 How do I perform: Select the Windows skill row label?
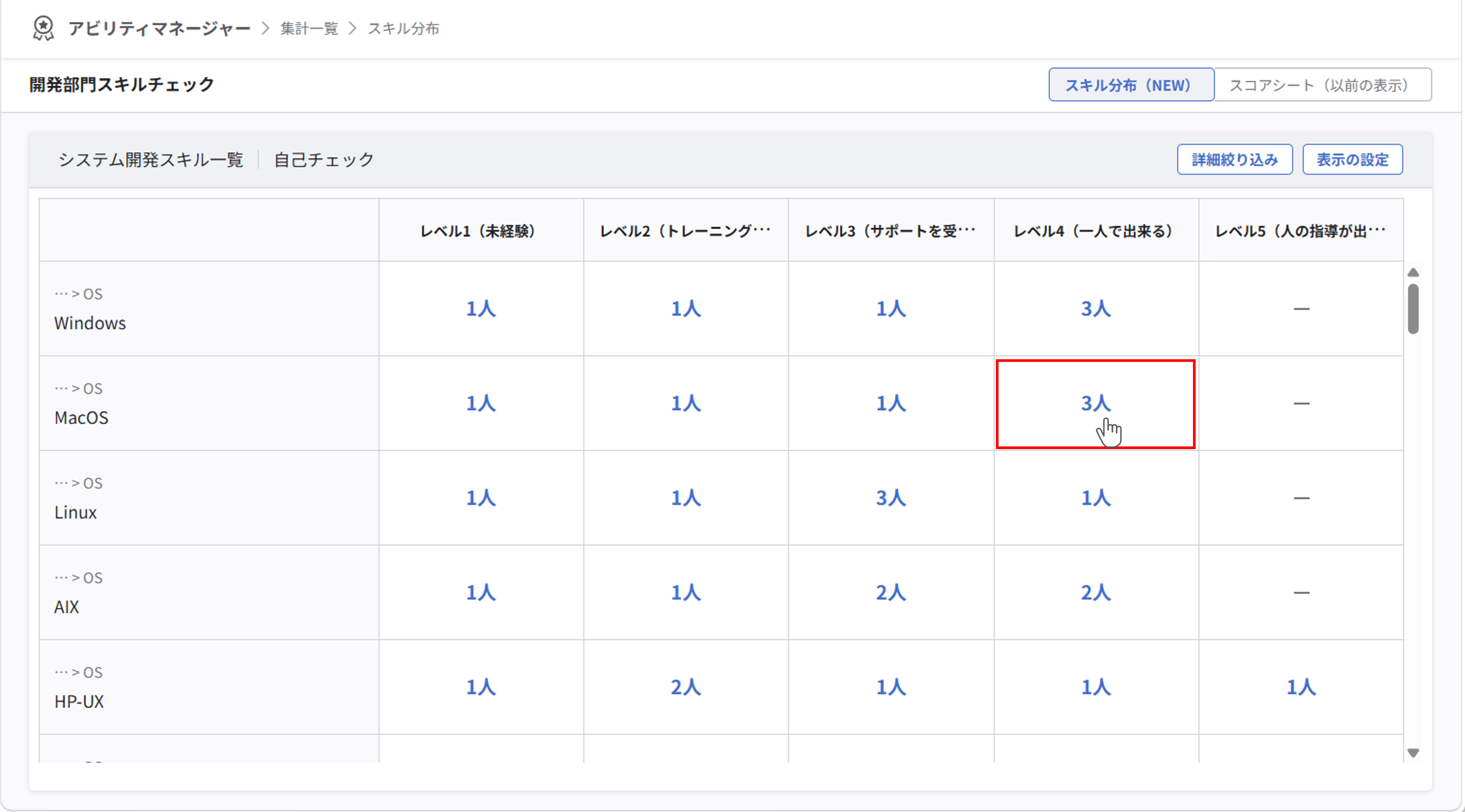90,323
